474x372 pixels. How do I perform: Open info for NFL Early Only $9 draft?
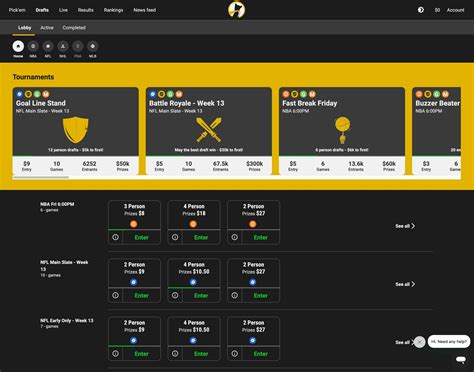click(x=115, y=354)
